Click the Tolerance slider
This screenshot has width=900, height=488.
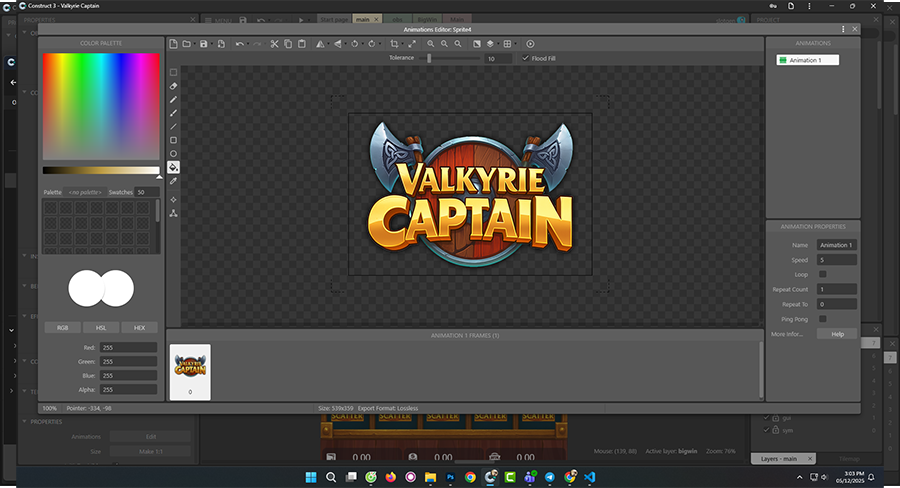click(x=429, y=59)
